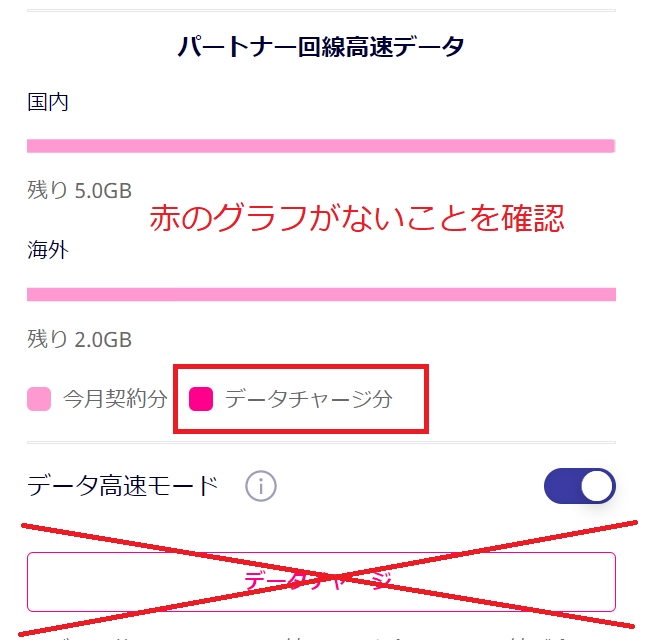The width and height of the screenshot is (647, 640).
Task: Click the 国内 section label
Action: pyautogui.click(x=48, y=102)
